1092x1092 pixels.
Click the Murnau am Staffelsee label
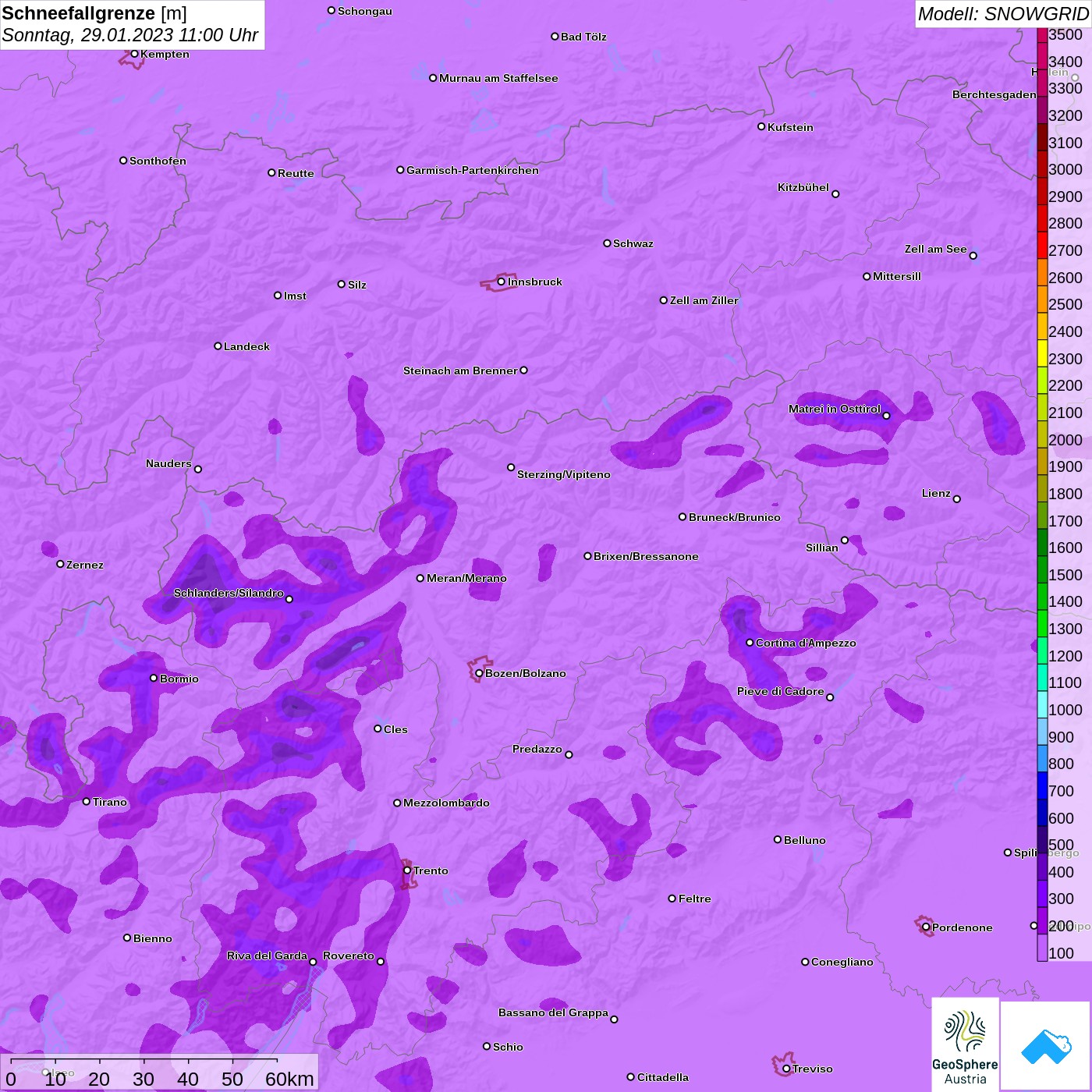point(498,78)
